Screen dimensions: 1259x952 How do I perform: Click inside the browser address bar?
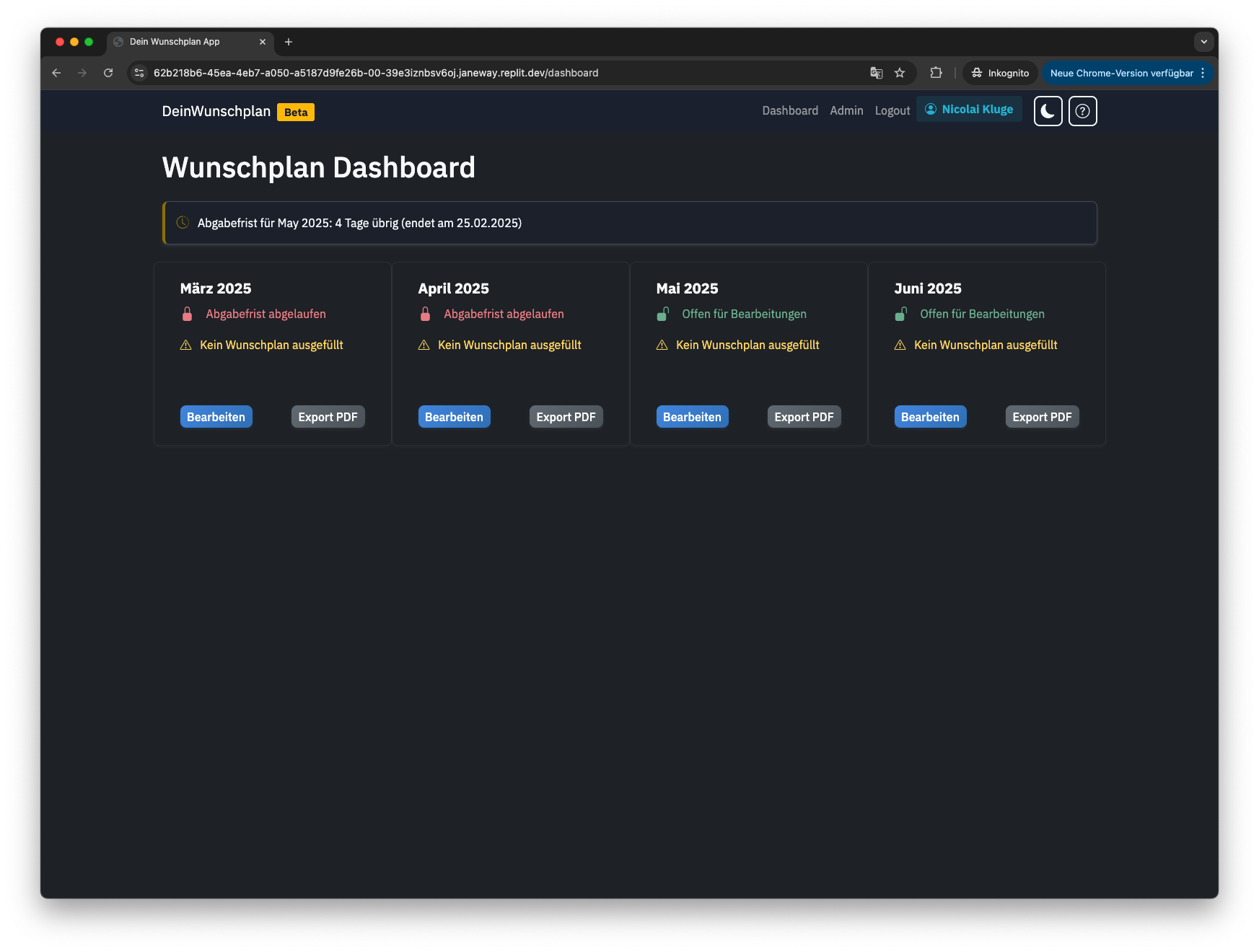click(505, 73)
